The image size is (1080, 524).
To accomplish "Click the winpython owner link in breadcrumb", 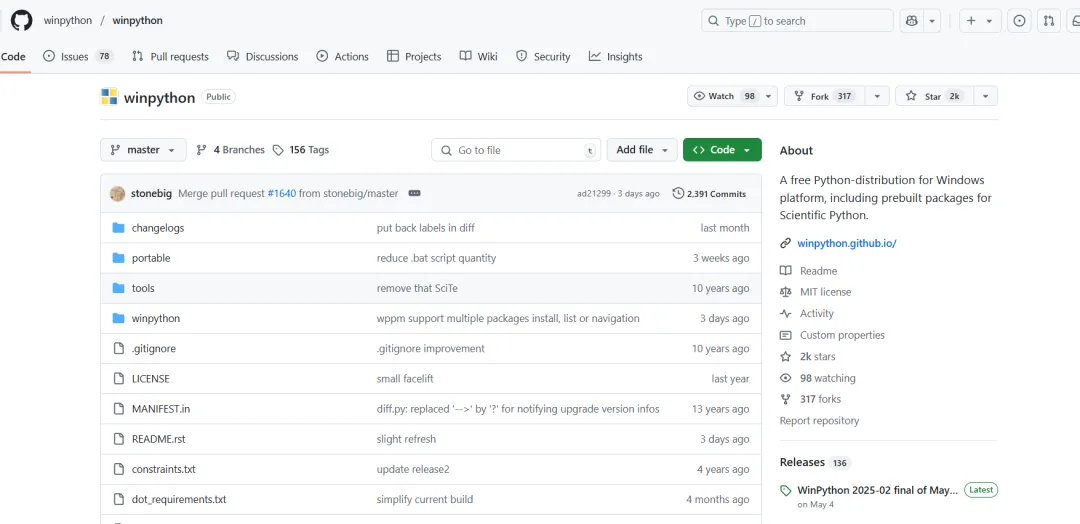I will click(x=68, y=21).
